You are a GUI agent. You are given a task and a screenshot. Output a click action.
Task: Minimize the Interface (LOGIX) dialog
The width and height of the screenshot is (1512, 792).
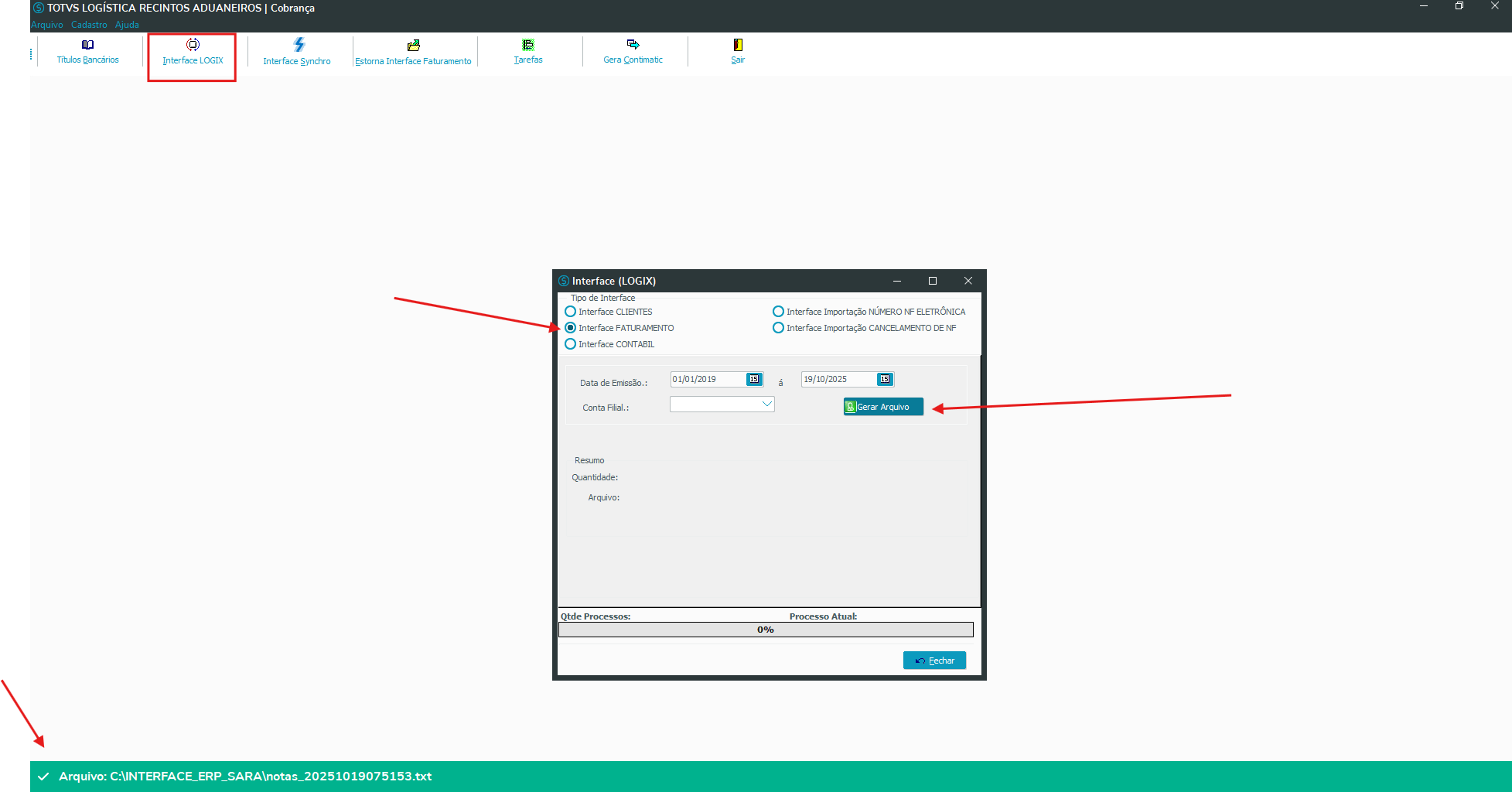coord(897,281)
